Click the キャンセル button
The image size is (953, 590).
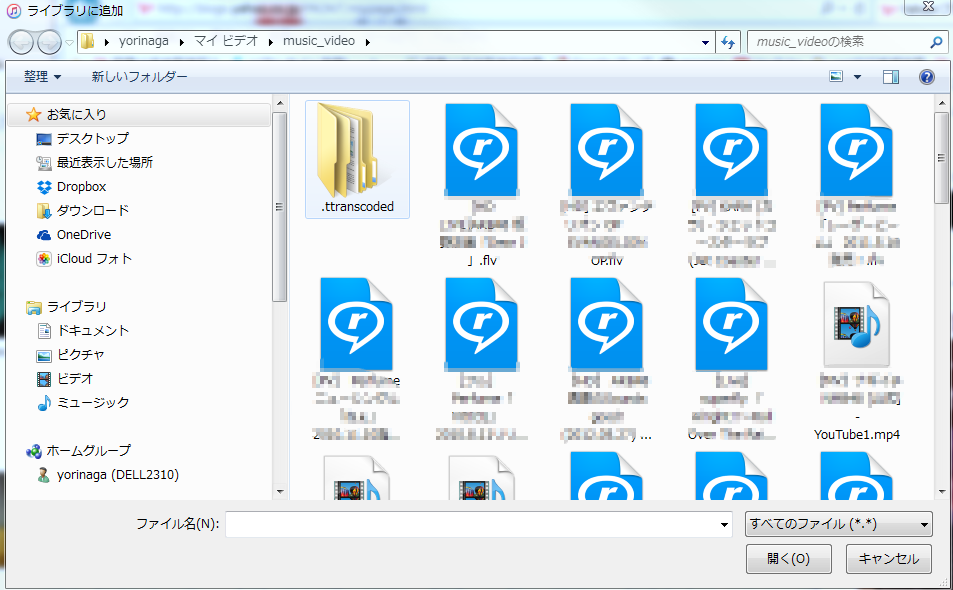[x=888, y=559]
